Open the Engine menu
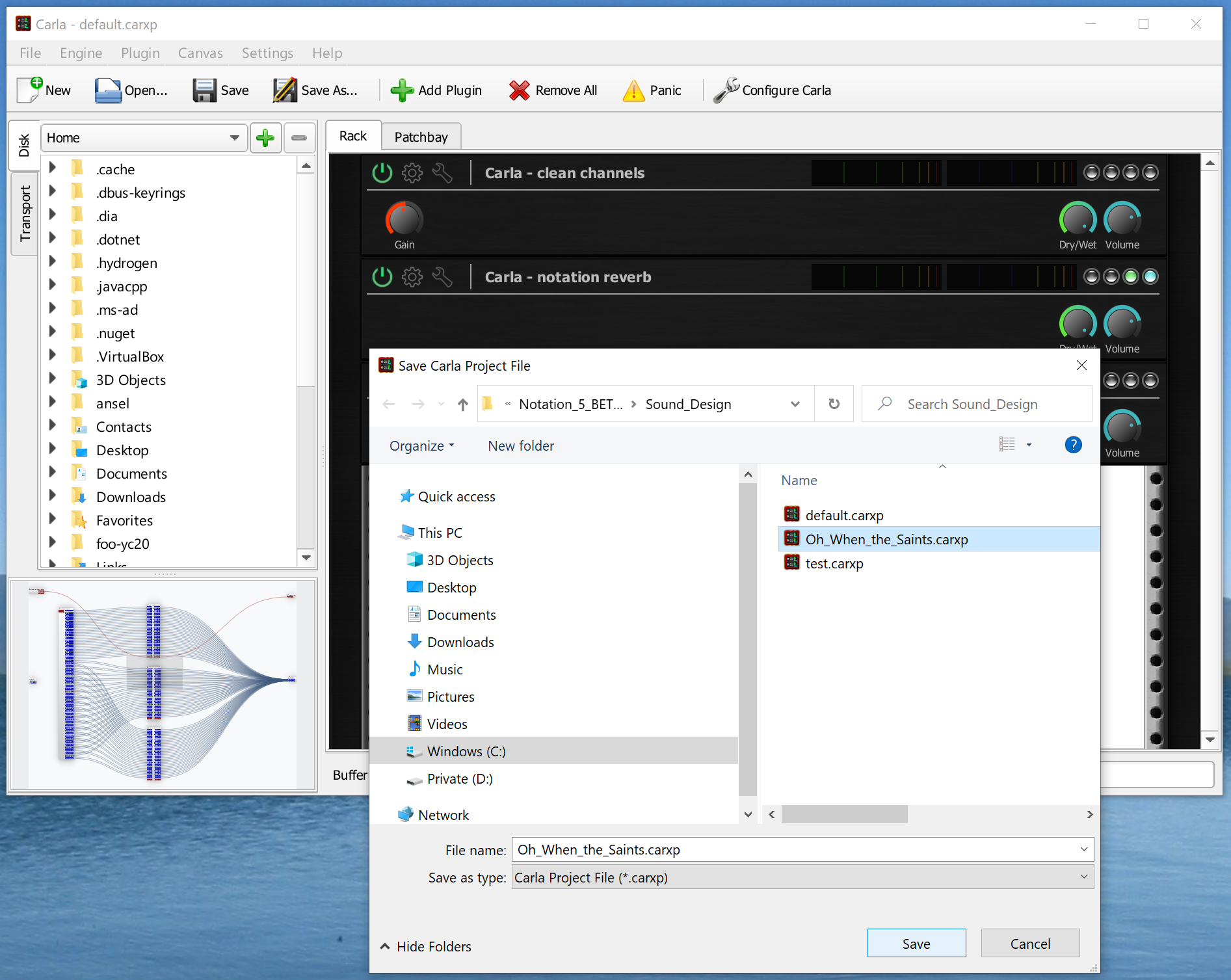This screenshot has height=980, width=1231. pyautogui.click(x=81, y=53)
